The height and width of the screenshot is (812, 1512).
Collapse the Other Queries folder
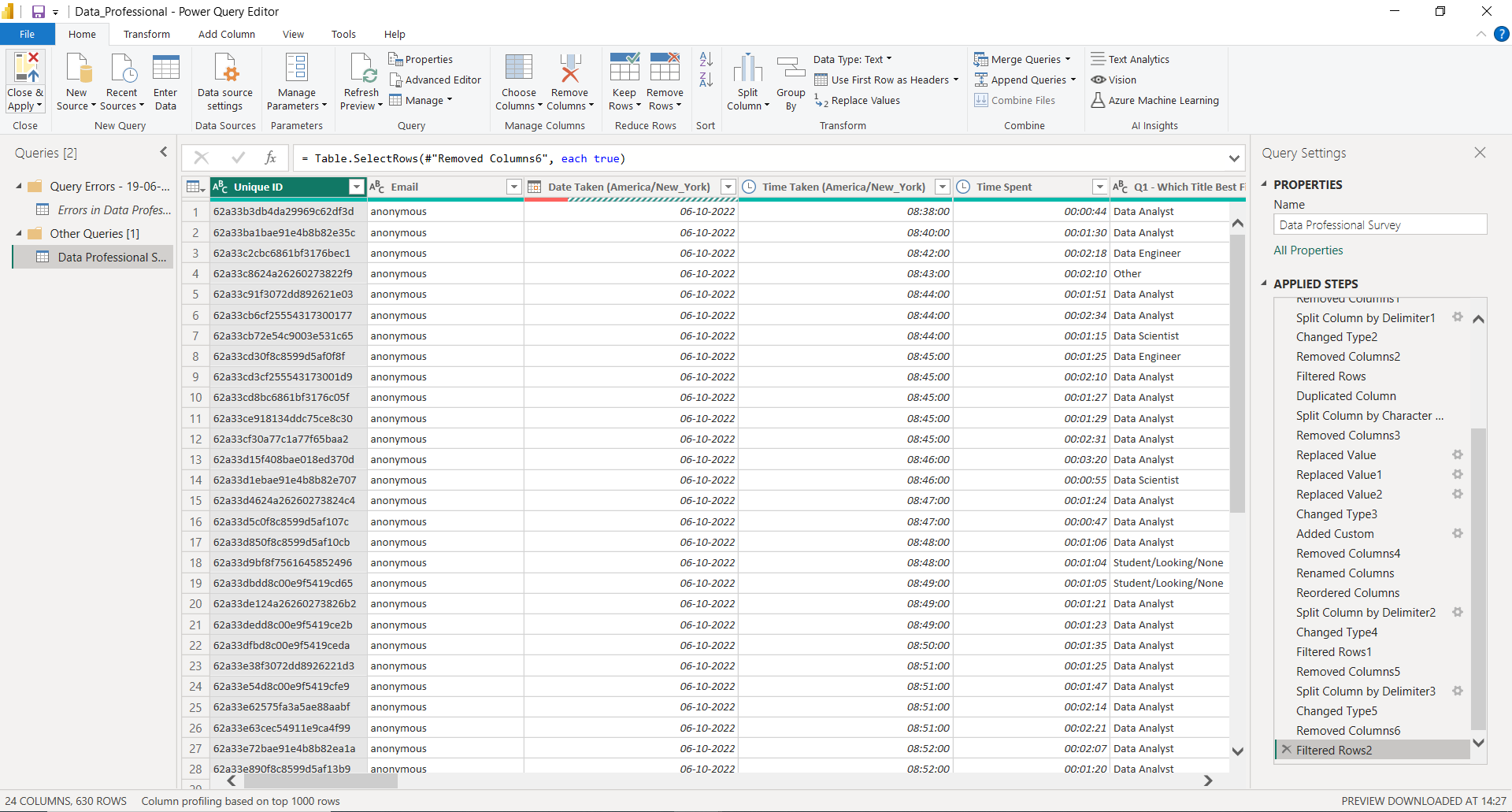pos(19,234)
